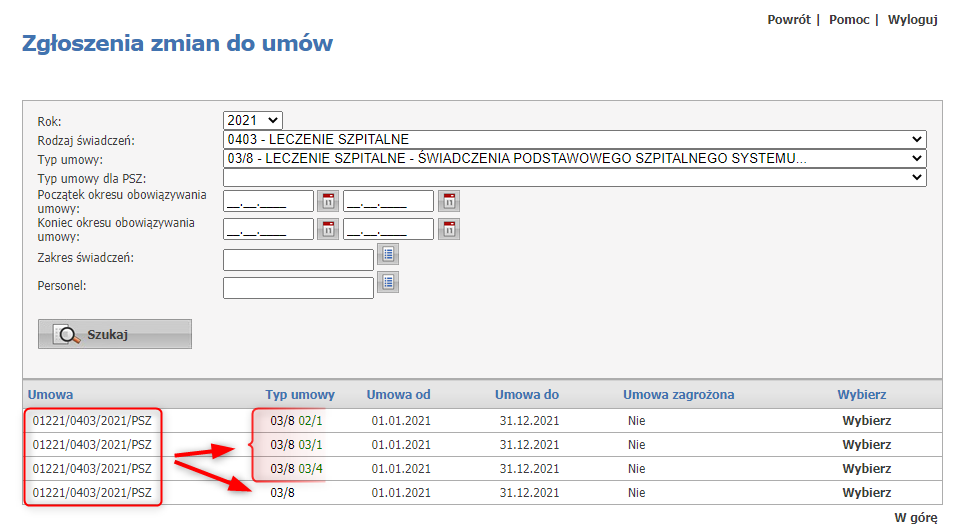963x530 pixels.
Task: Click inside the Zakres świadczeń text field
Action: click(298, 260)
